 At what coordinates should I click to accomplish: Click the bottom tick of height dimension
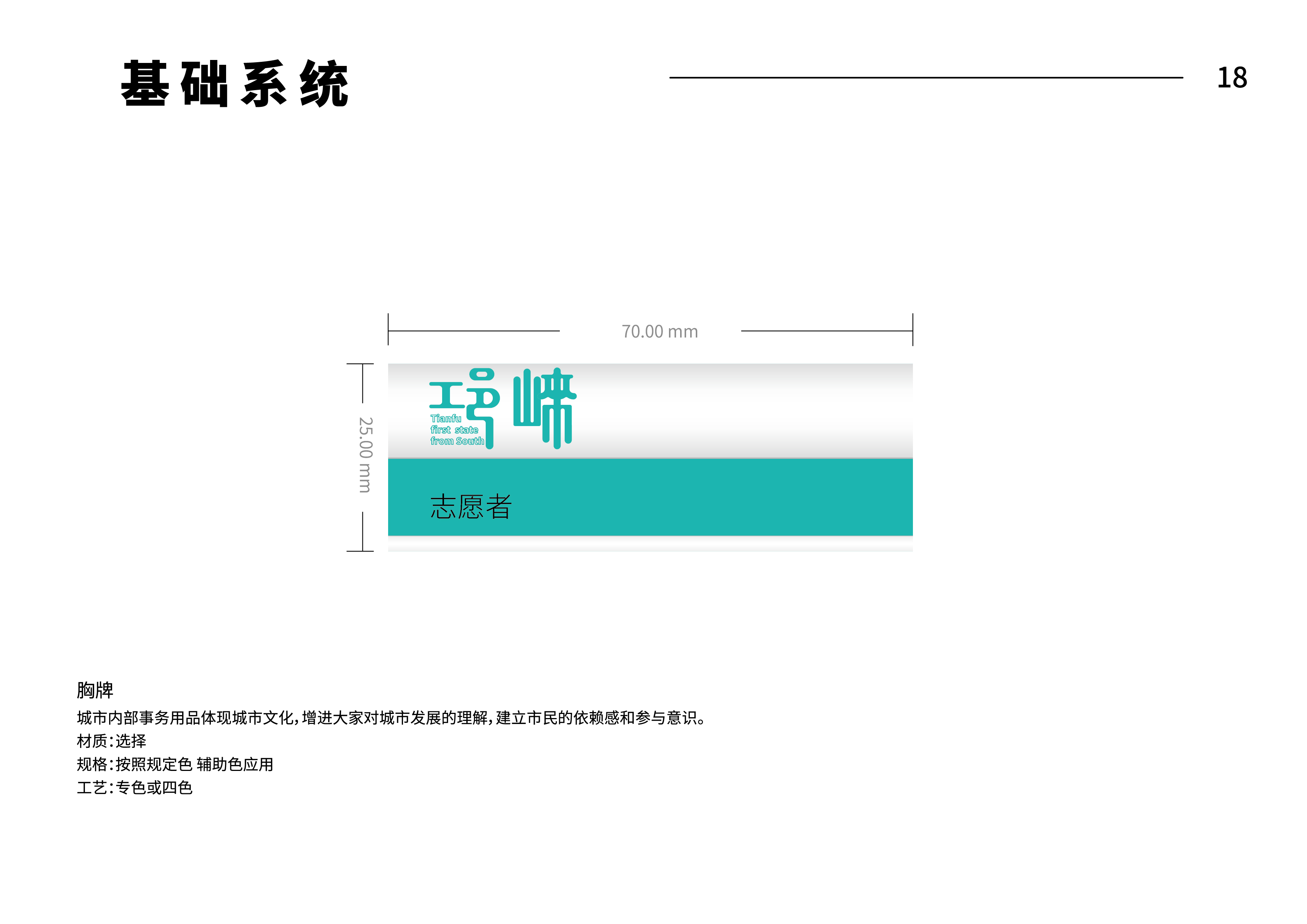(360, 550)
